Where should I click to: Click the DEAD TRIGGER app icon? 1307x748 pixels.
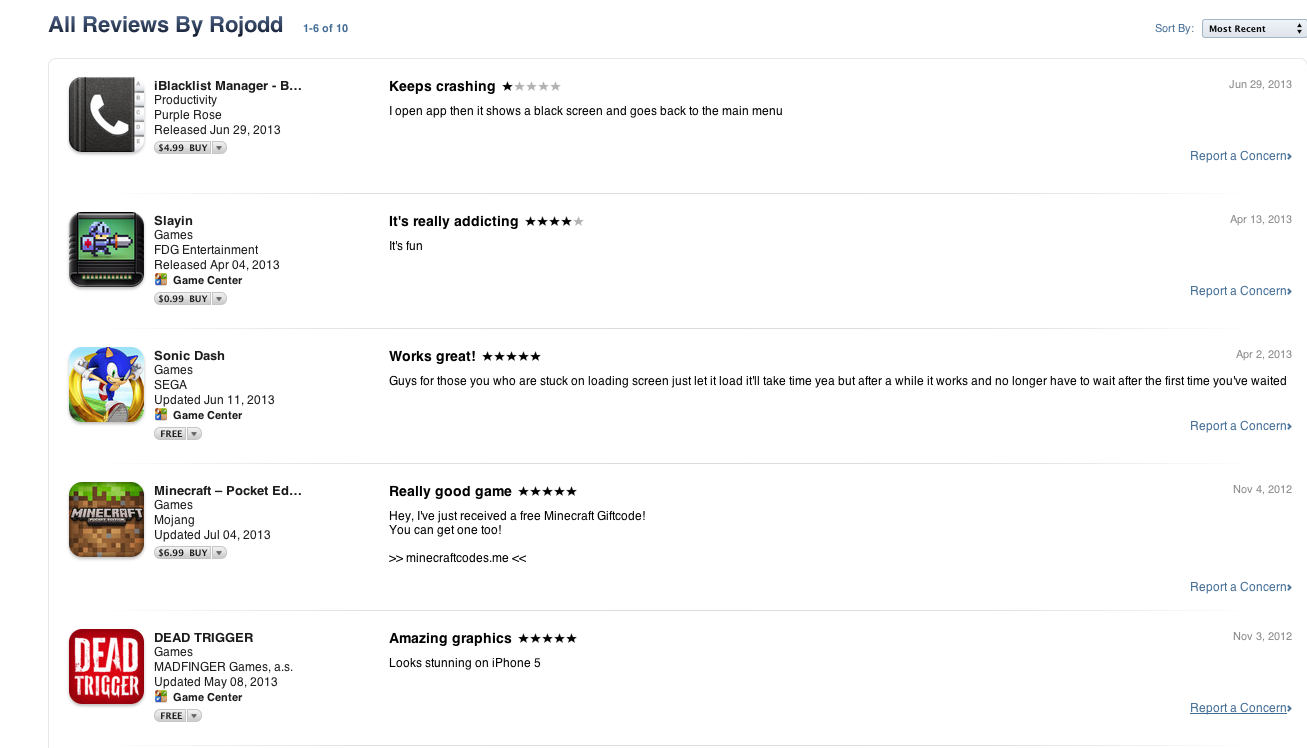[x=107, y=667]
